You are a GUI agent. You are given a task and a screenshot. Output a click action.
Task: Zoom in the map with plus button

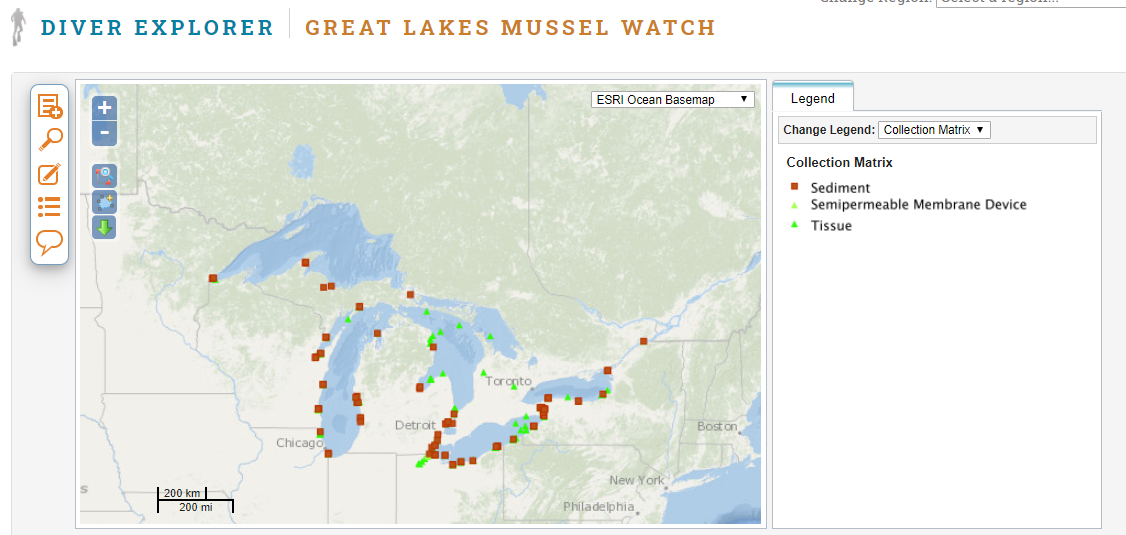click(x=105, y=108)
